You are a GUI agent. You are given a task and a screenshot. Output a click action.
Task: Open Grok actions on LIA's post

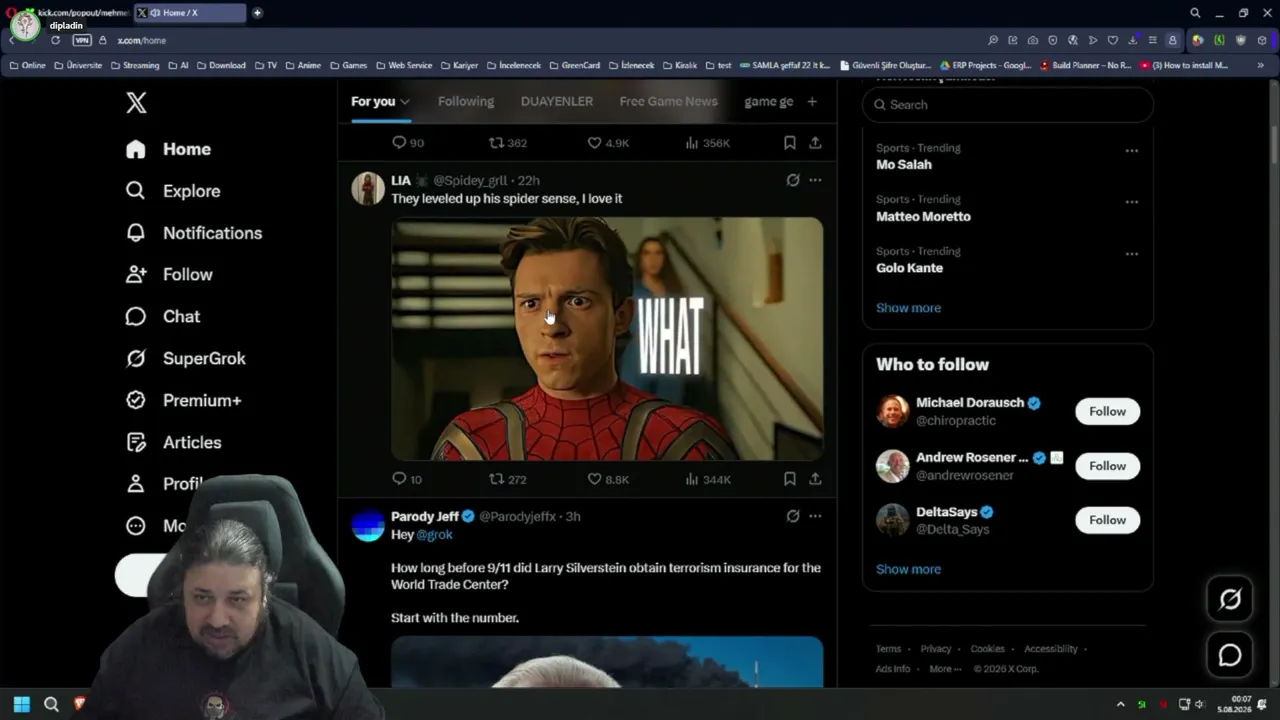tap(792, 180)
